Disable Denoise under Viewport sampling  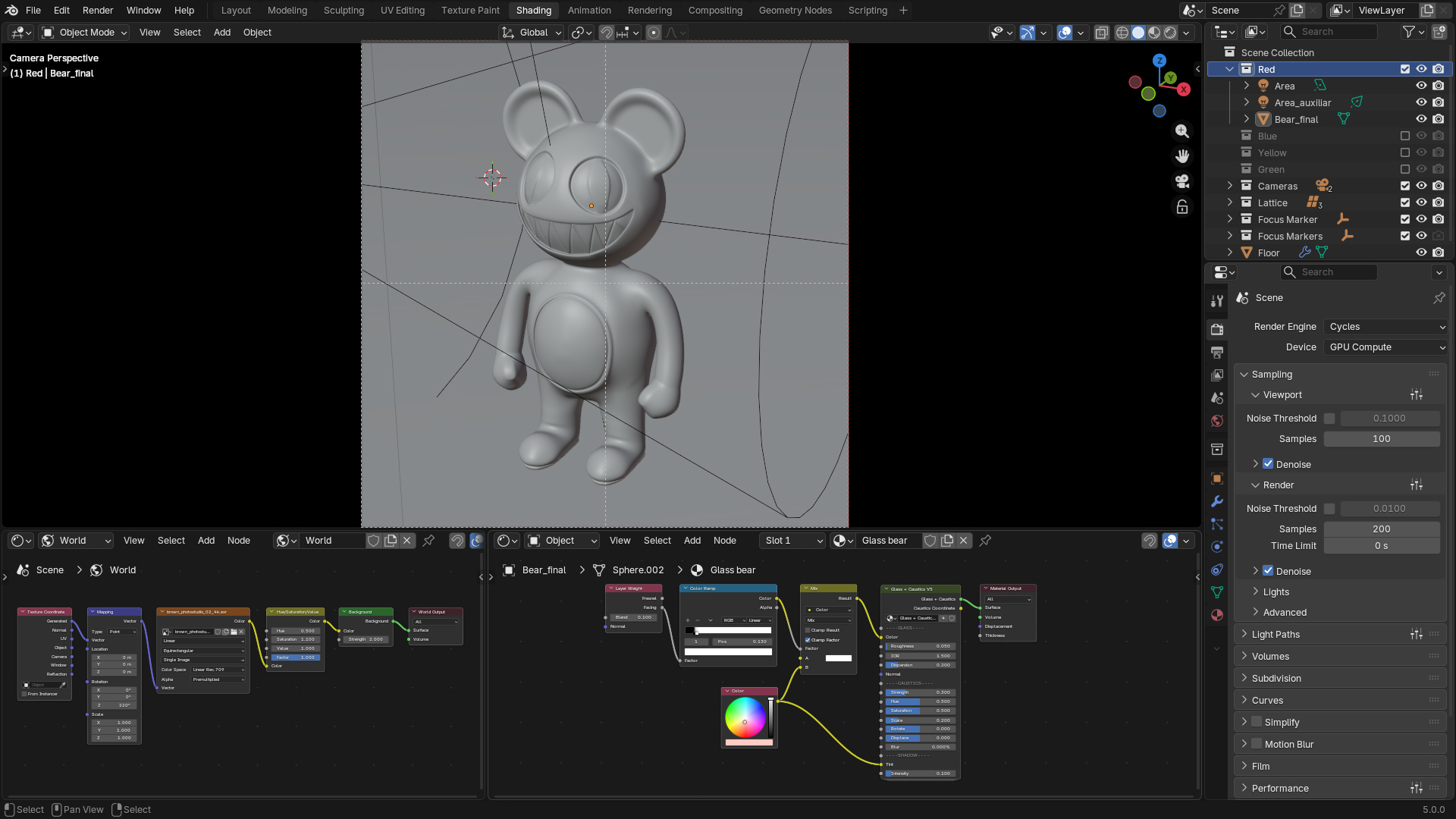click(x=1268, y=464)
